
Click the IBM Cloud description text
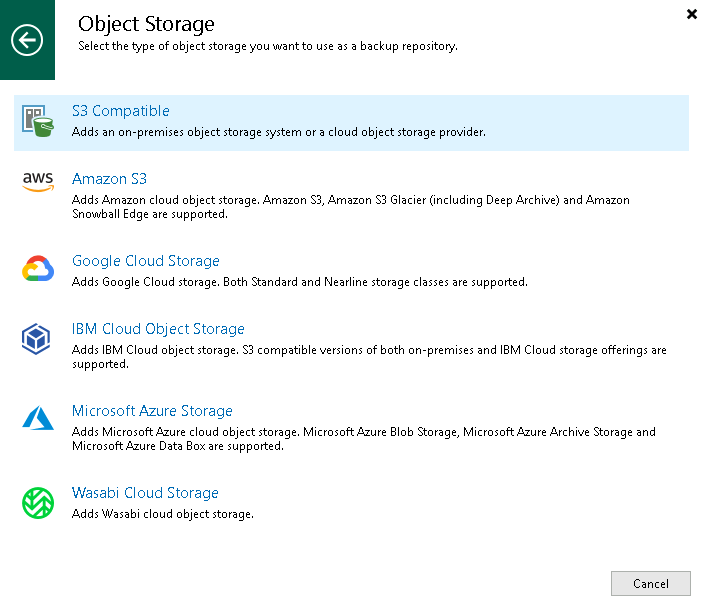pyautogui.click(x=369, y=357)
